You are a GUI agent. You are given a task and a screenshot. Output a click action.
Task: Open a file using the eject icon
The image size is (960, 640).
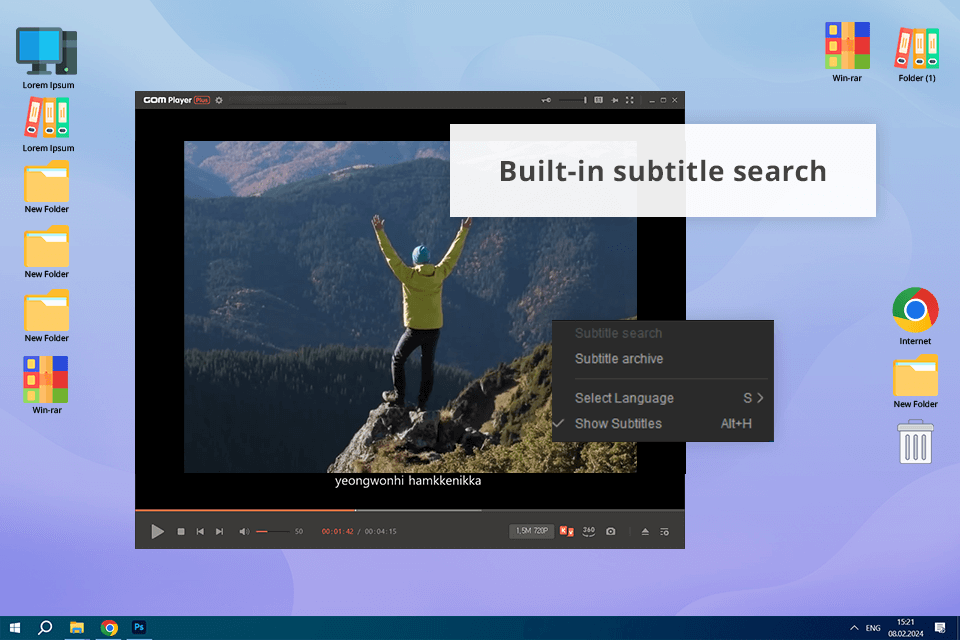coord(645,532)
